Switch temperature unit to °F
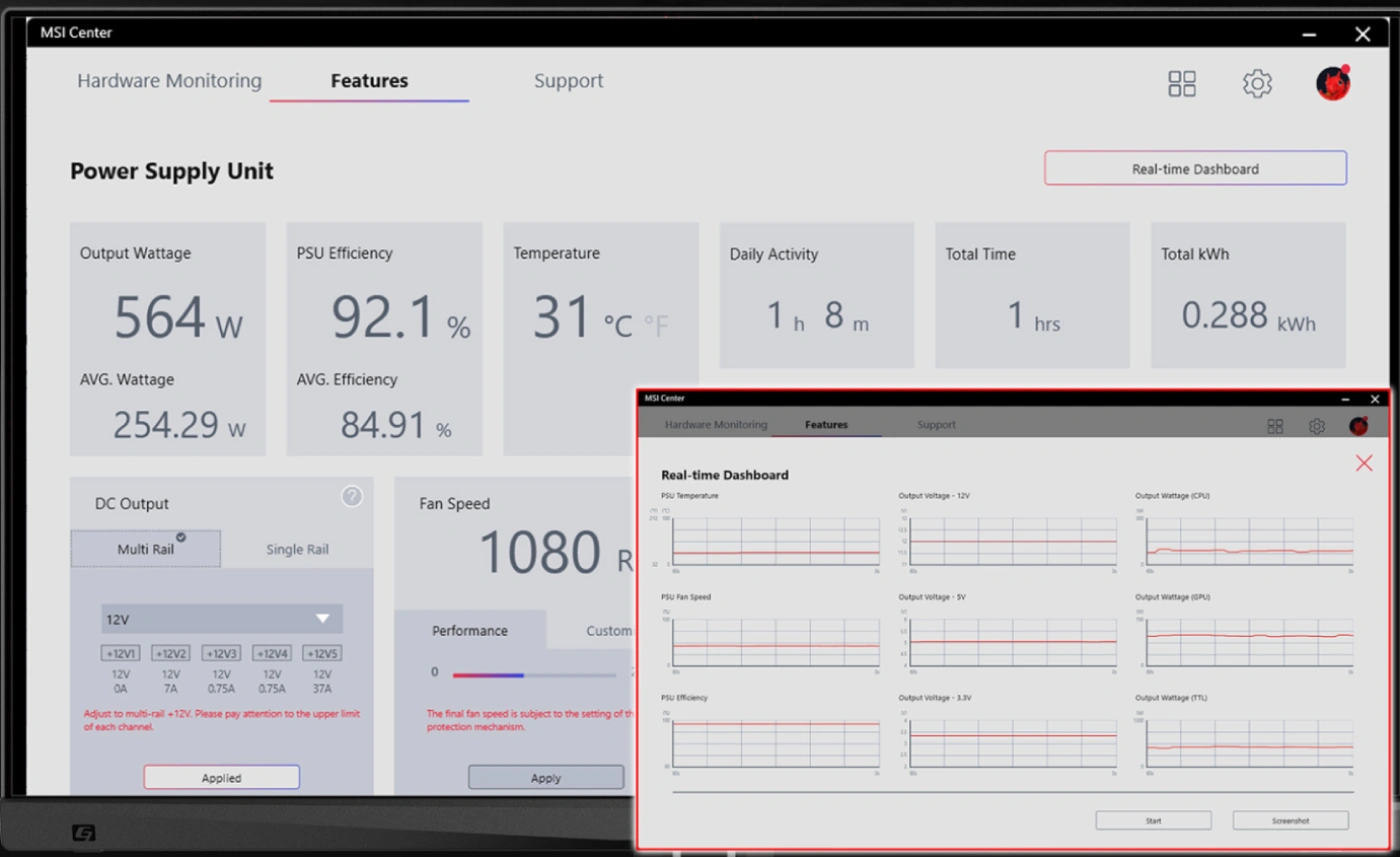 (656, 325)
